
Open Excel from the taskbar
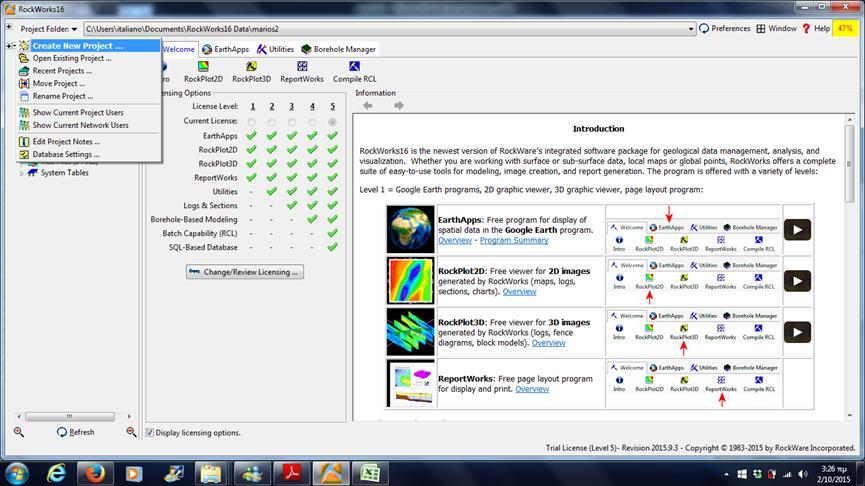pyautogui.click(x=370, y=473)
